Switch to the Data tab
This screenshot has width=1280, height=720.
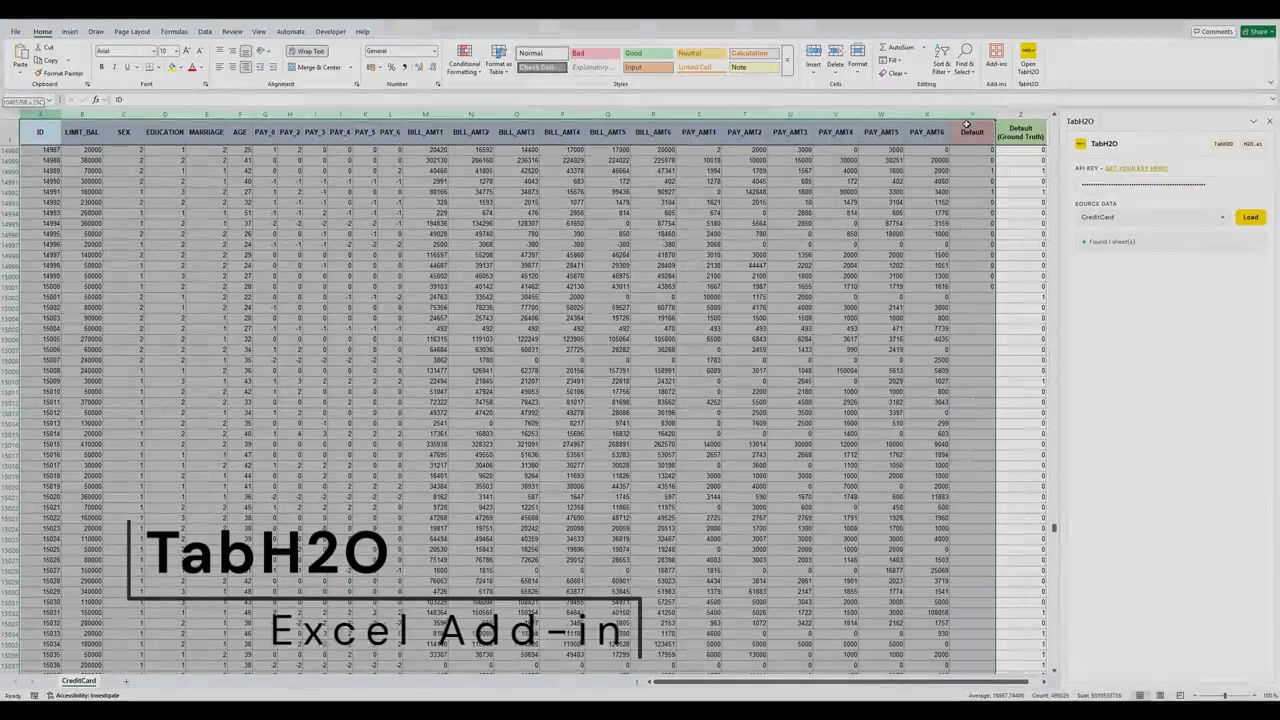tap(205, 32)
